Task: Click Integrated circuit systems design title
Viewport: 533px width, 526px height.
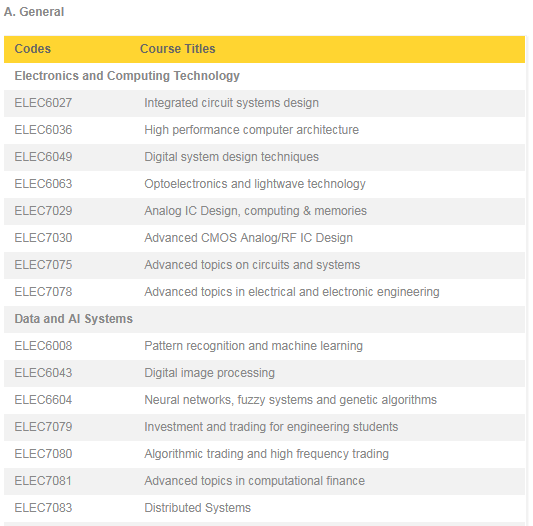Action: (x=231, y=103)
